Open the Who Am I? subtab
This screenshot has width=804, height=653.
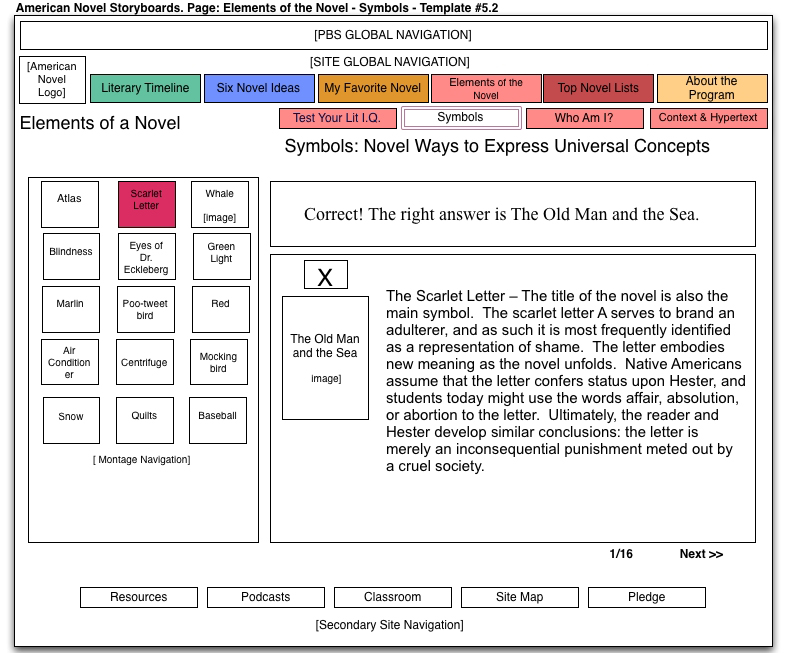(x=584, y=118)
